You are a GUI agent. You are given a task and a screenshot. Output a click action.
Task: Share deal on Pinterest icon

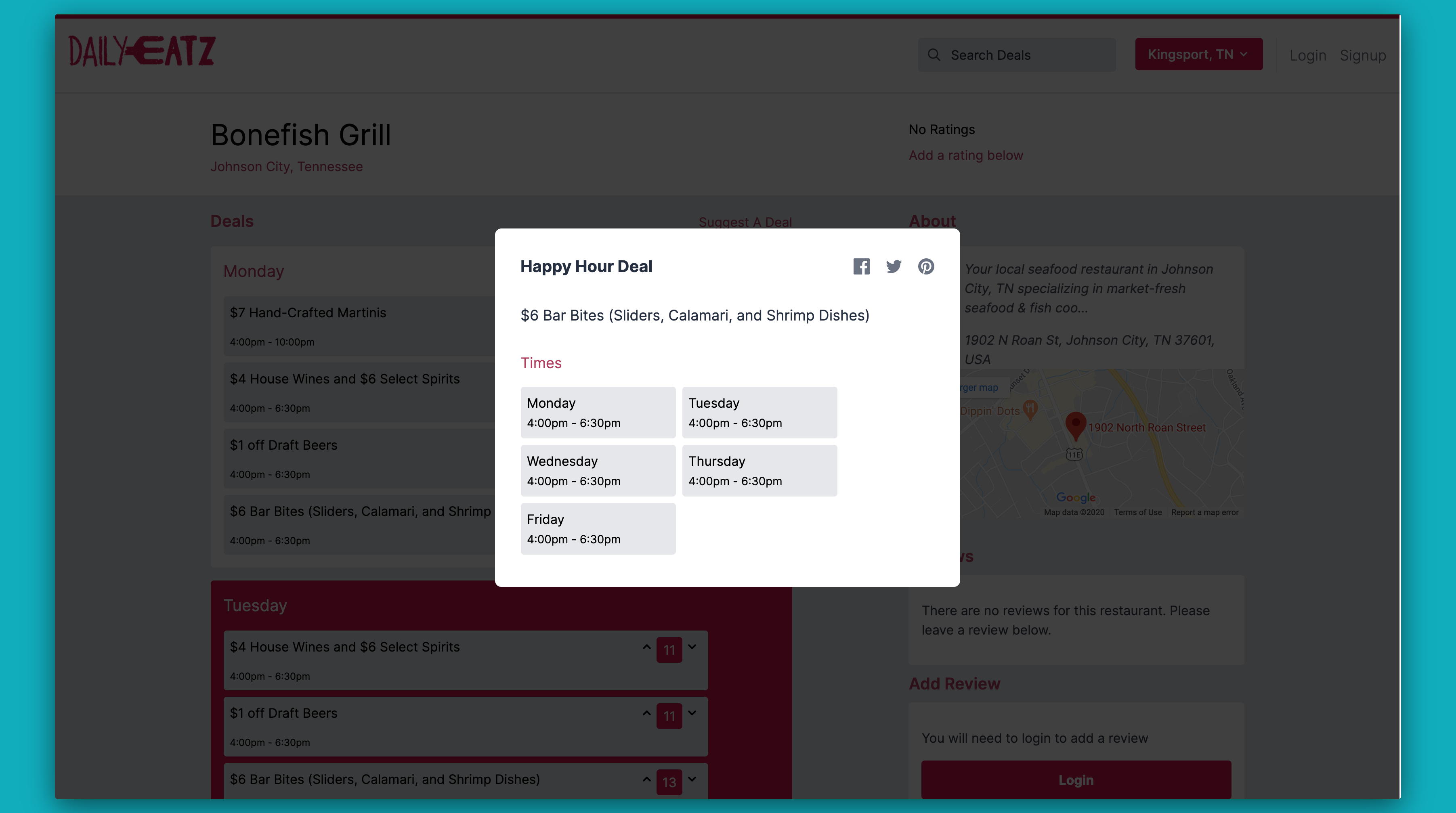point(926,266)
